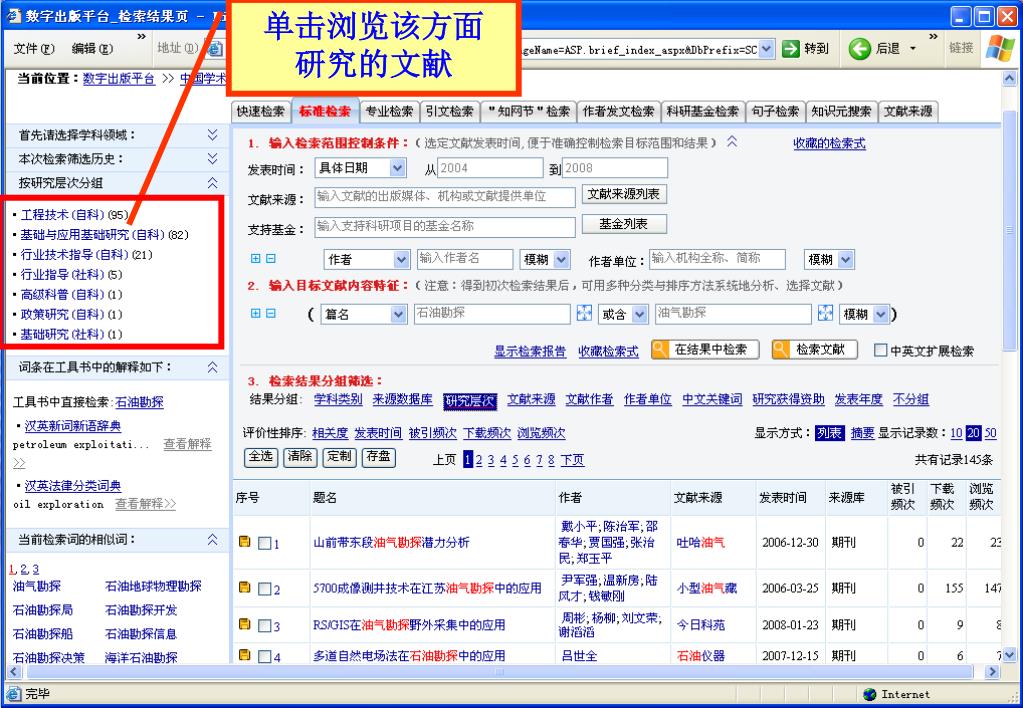Click the yellow document icon in row 1
This screenshot has width=1023, height=708.
click(245, 542)
